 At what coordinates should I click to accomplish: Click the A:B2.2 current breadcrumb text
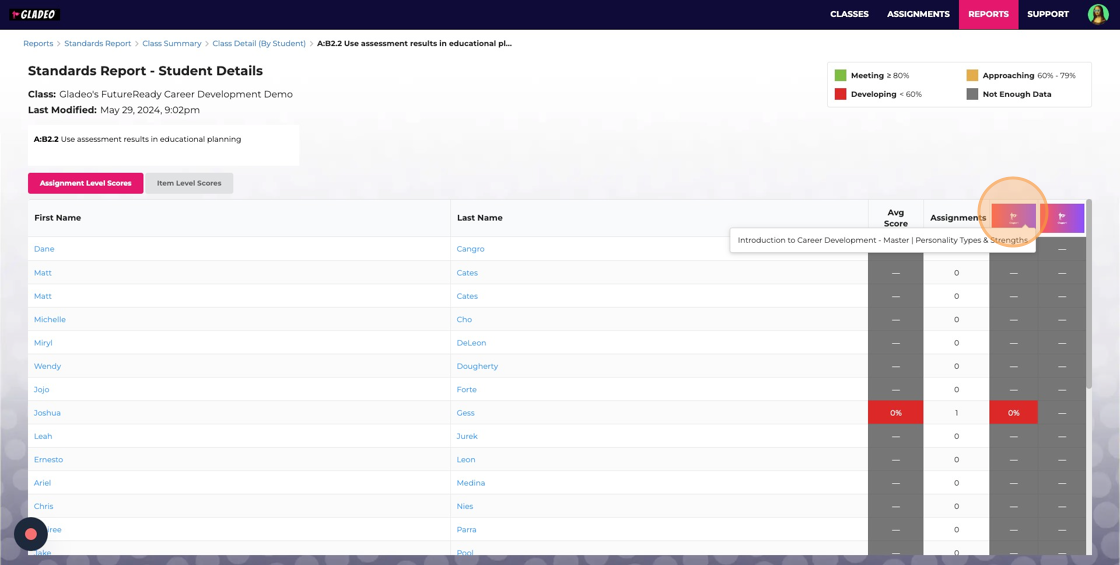pyautogui.click(x=414, y=44)
